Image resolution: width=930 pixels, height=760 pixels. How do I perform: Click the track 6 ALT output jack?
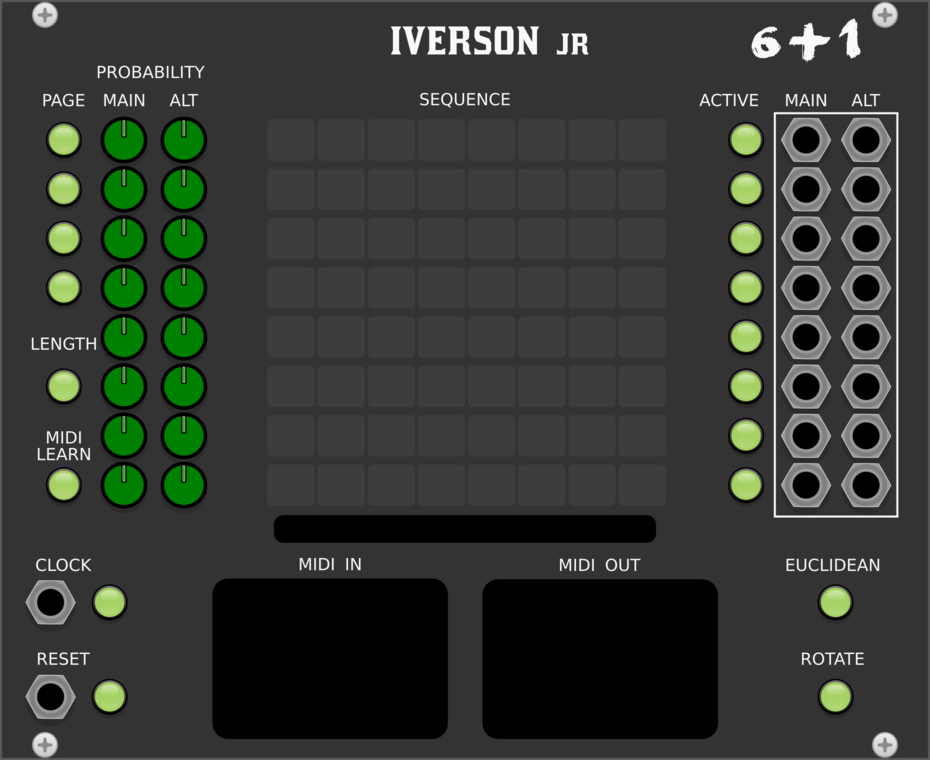[866, 386]
